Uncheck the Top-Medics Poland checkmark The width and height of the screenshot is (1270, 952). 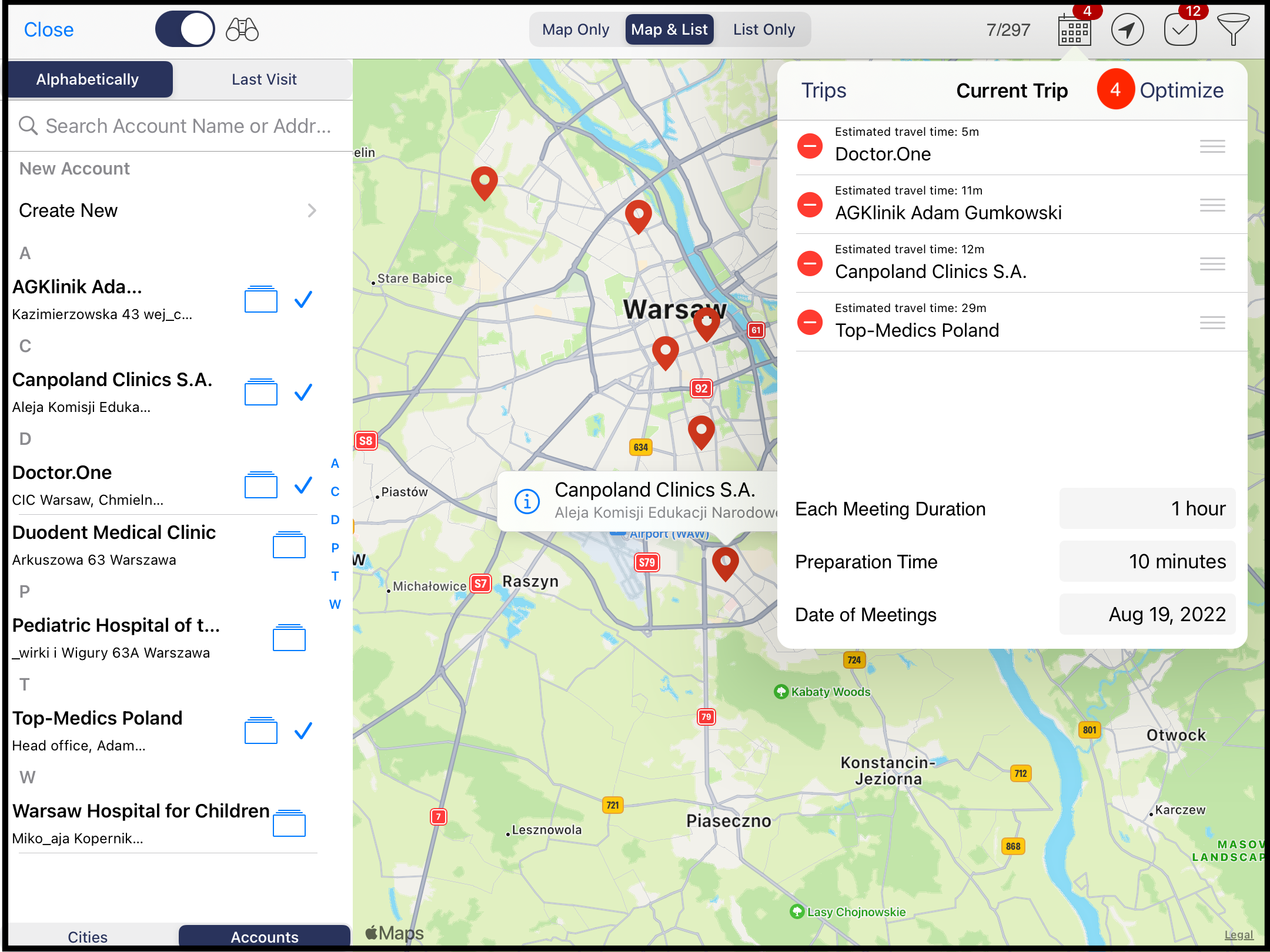tap(303, 730)
